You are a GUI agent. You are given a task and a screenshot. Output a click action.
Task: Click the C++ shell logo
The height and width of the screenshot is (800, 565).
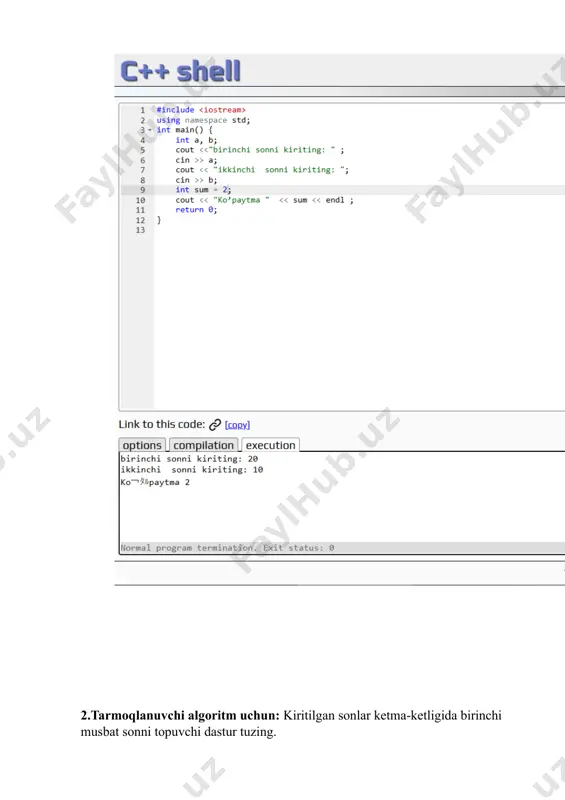180,71
